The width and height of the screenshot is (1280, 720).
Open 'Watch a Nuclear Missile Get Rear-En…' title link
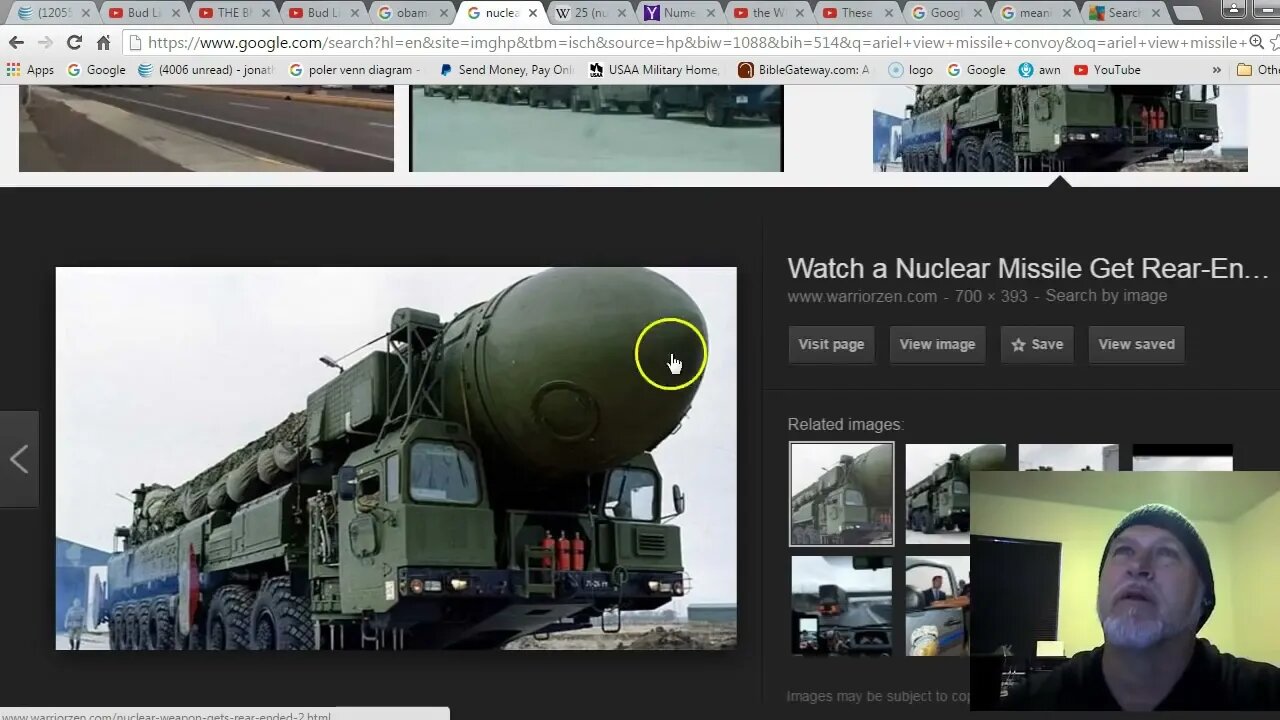1028,268
